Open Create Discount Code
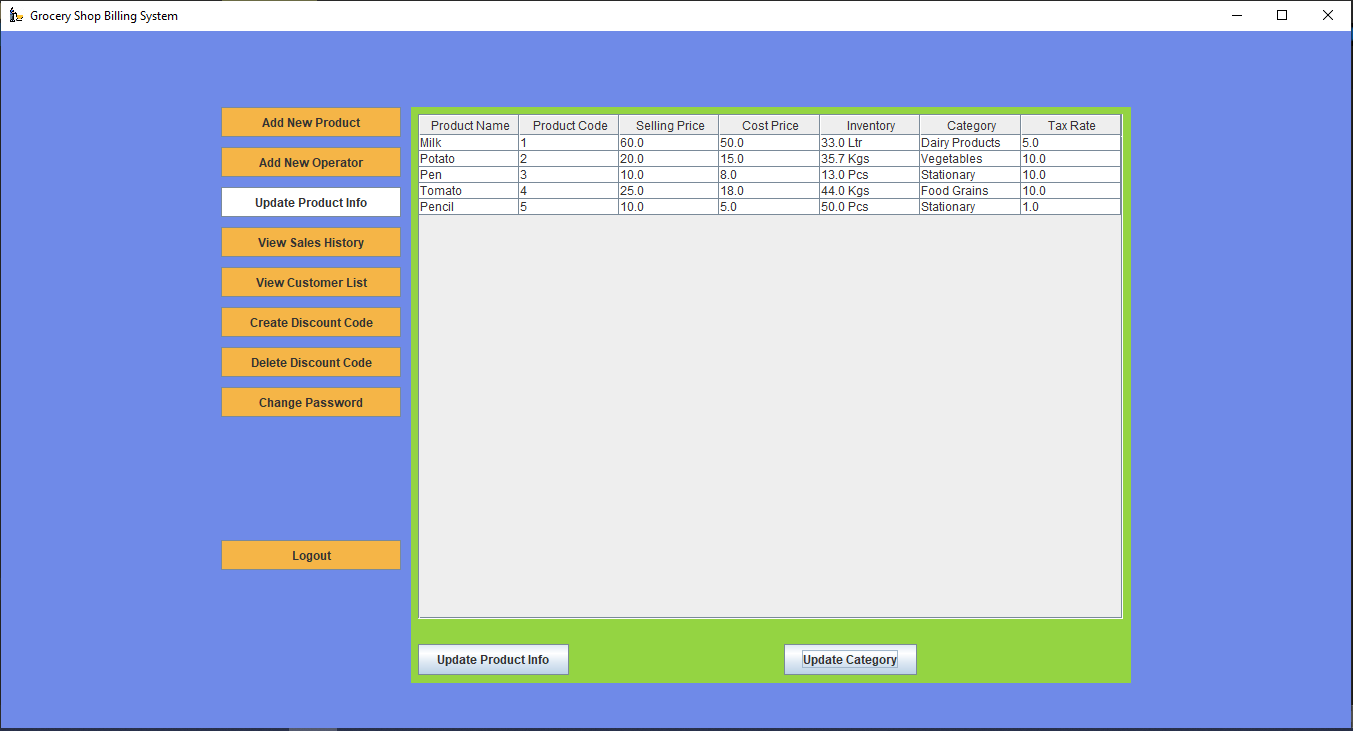The image size is (1353, 731). click(311, 322)
